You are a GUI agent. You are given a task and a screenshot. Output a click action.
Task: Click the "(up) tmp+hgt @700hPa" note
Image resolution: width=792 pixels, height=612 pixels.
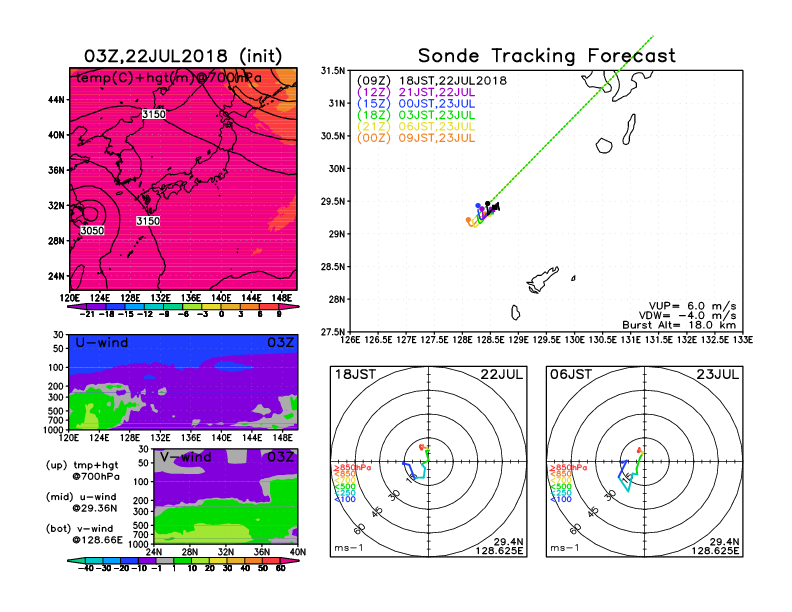pyautogui.click(x=82, y=471)
